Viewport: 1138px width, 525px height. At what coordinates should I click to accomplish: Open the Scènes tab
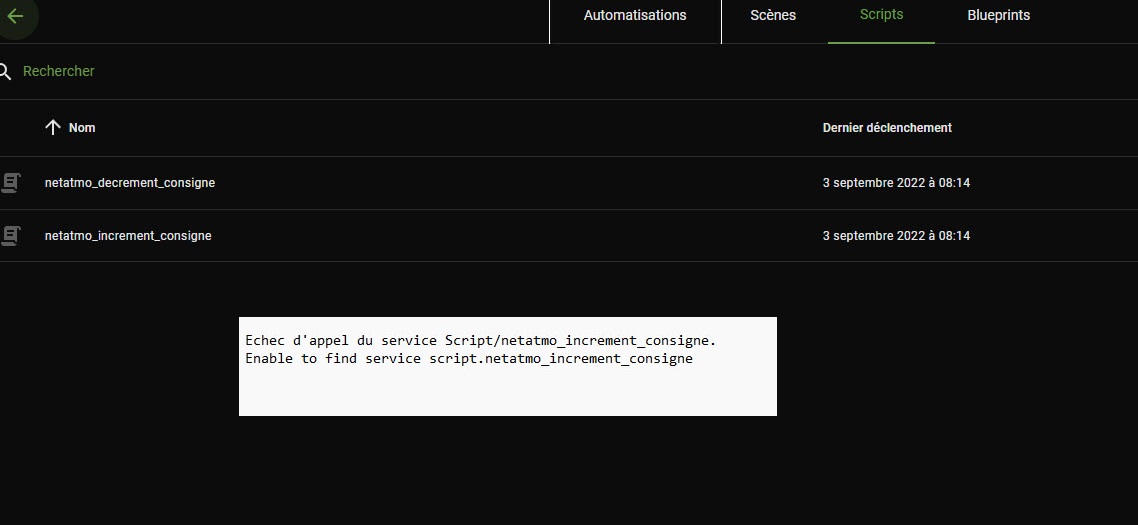click(773, 16)
